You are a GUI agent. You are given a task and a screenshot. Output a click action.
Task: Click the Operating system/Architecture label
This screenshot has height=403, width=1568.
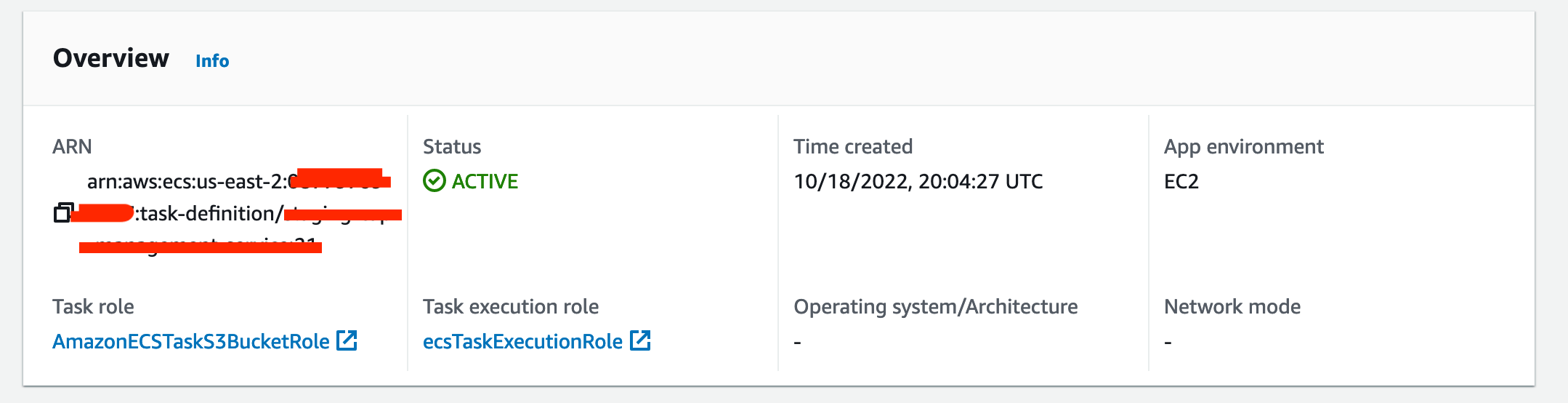pyautogui.click(x=935, y=307)
